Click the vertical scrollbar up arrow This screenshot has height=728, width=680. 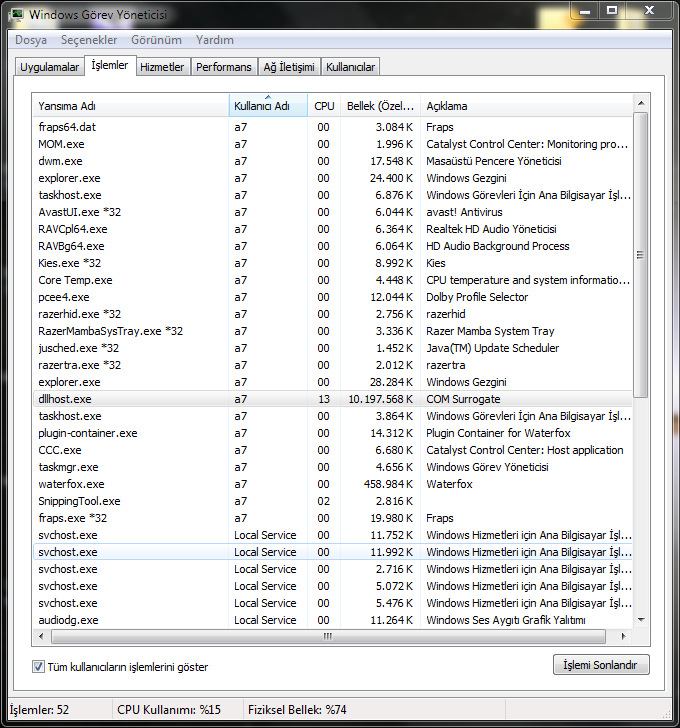point(641,103)
